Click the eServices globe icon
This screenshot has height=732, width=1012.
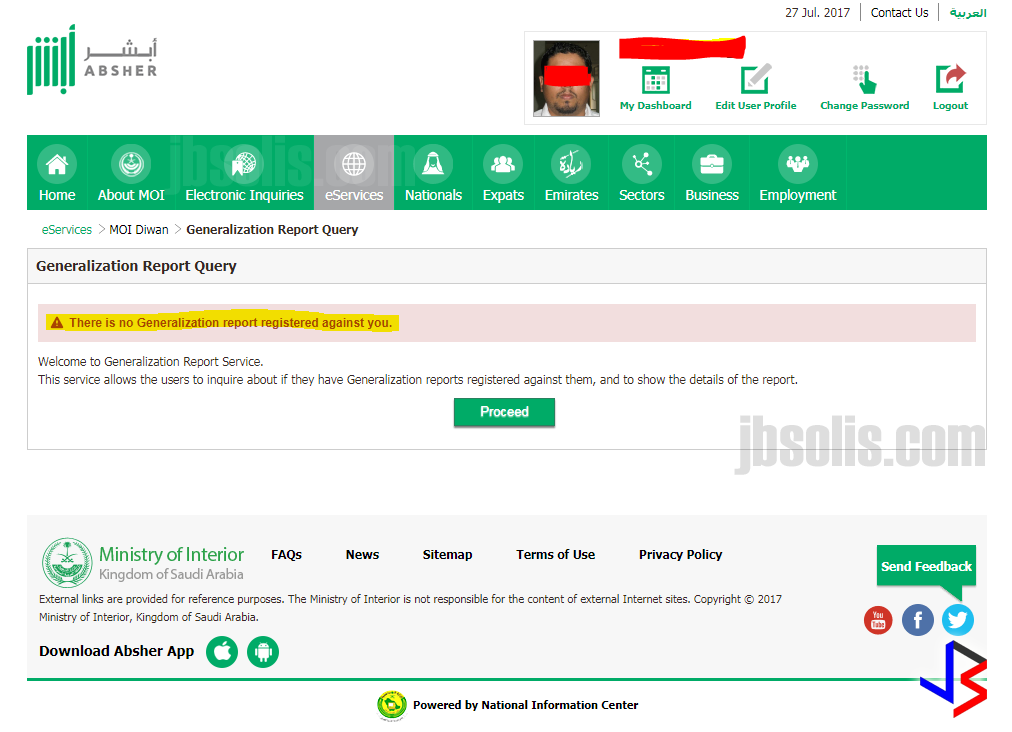coord(354,164)
